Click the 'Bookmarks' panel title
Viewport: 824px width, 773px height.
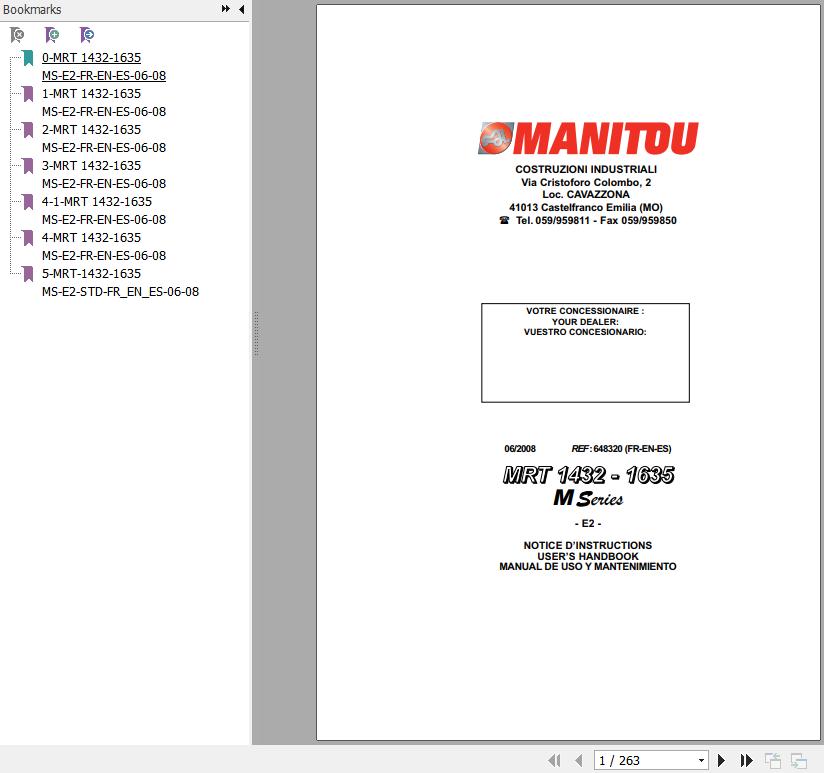click(32, 9)
